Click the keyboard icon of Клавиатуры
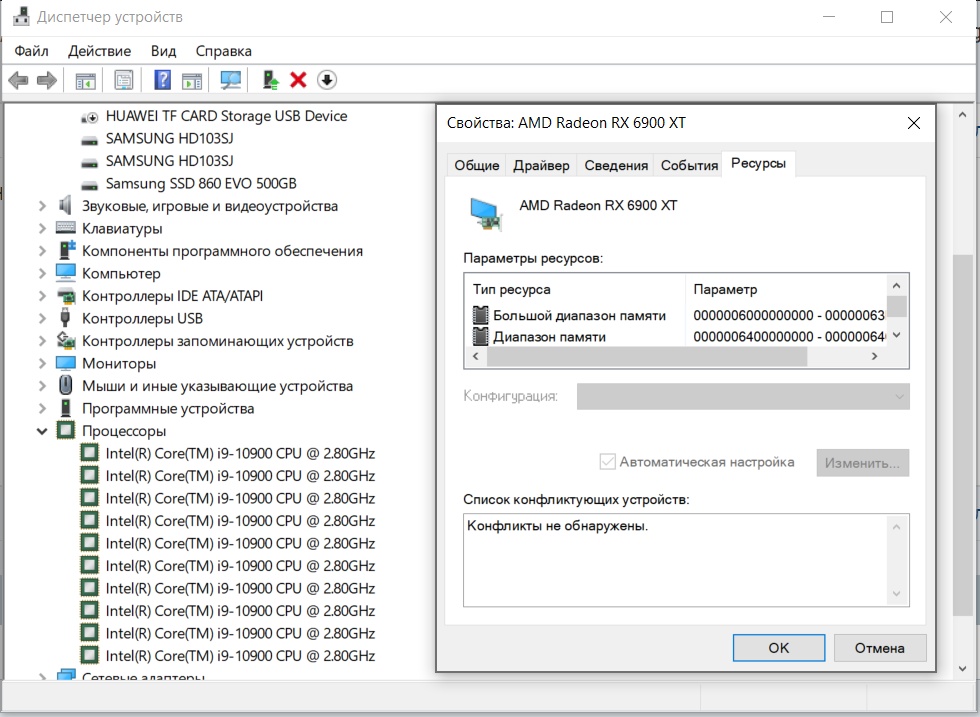The image size is (980, 717). pos(66,228)
